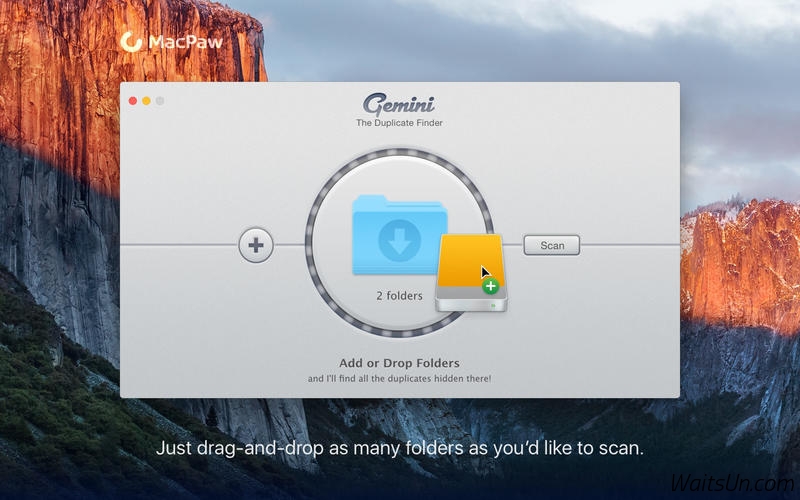This screenshot has height=500, width=800.
Task: Click the plus add-folder button
Action: pos(256,245)
